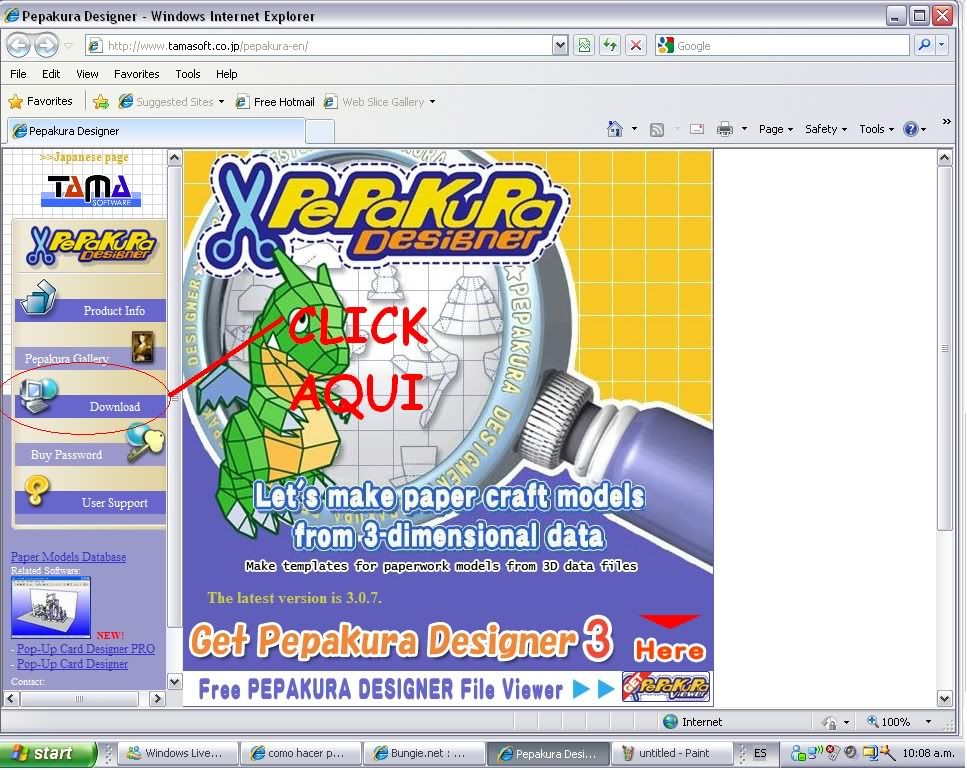
Task: Open the zoom level 100% dropdown
Action: (x=927, y=722)
